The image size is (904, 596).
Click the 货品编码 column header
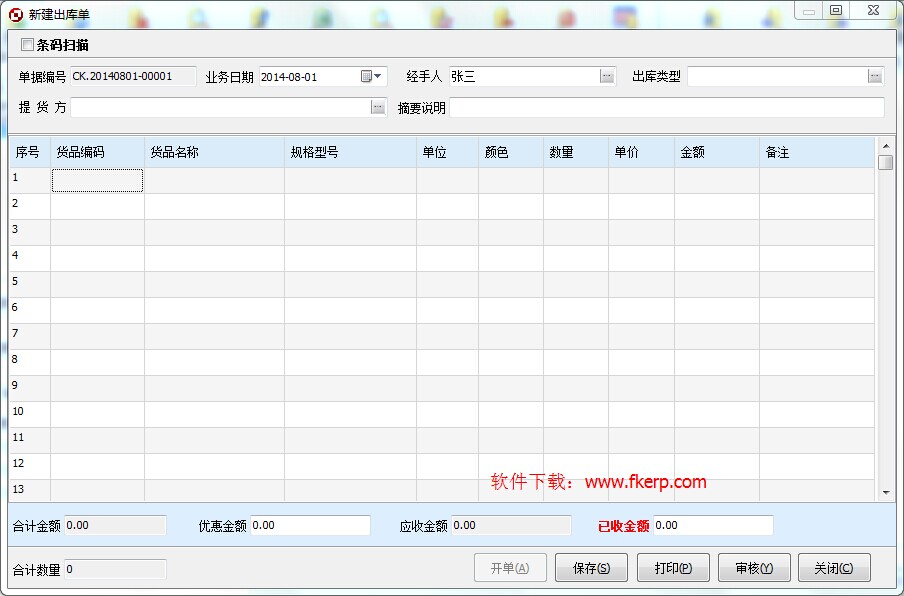pos(97,152)
